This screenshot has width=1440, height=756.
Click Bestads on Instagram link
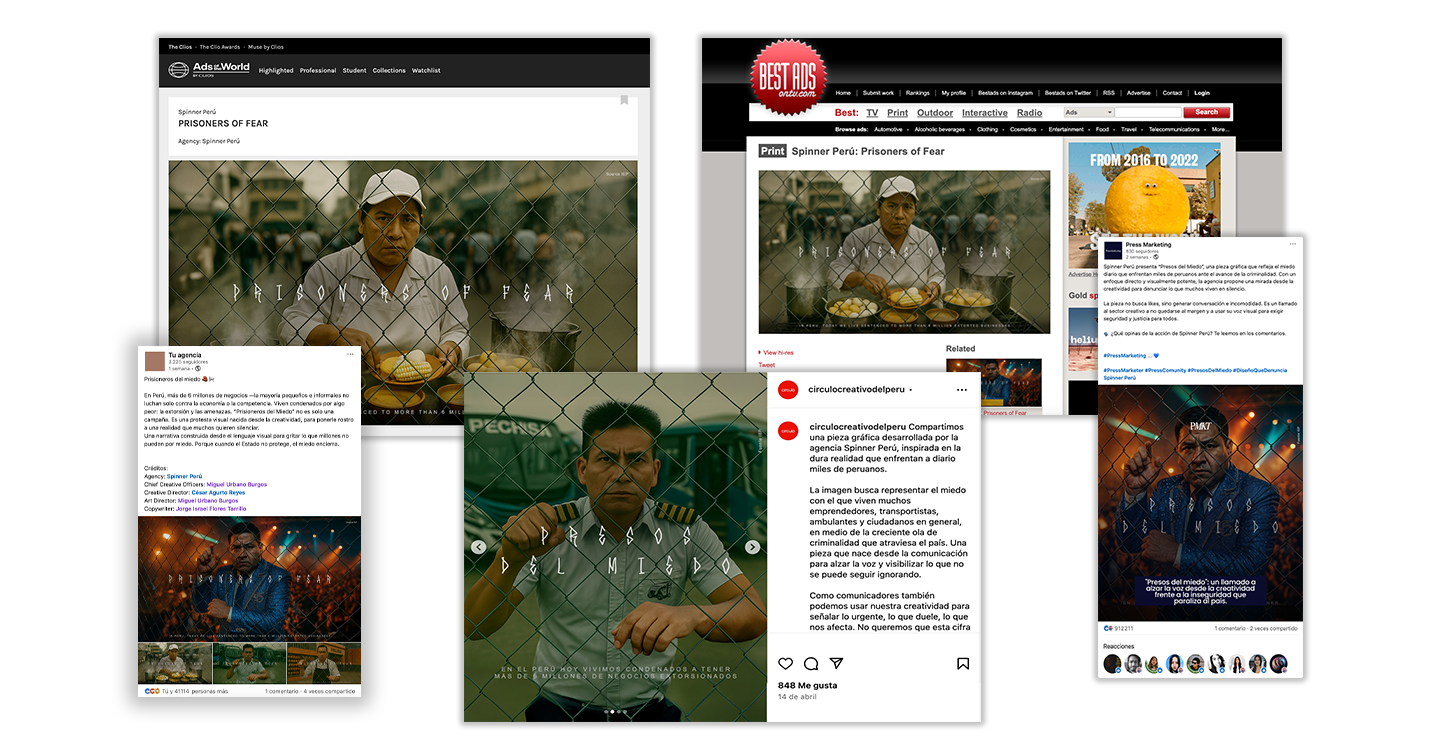(1006, 93)
